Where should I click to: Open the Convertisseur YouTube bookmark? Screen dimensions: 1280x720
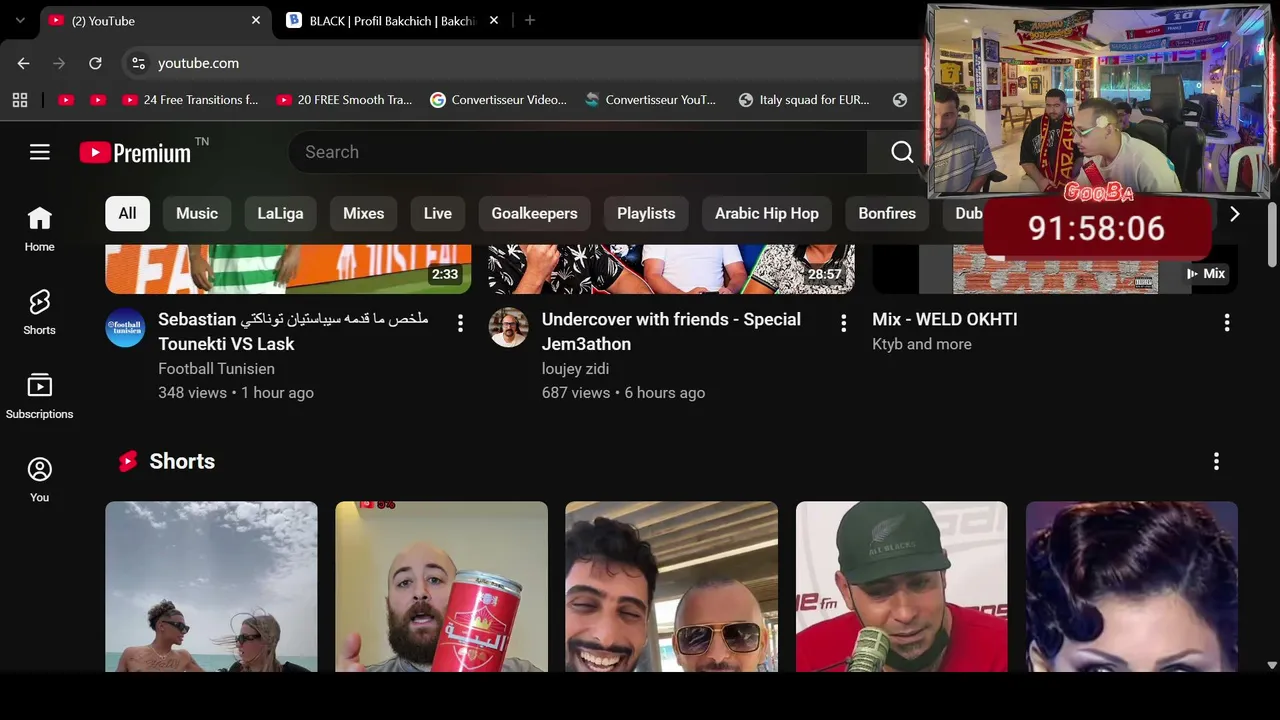click(651, 100)
